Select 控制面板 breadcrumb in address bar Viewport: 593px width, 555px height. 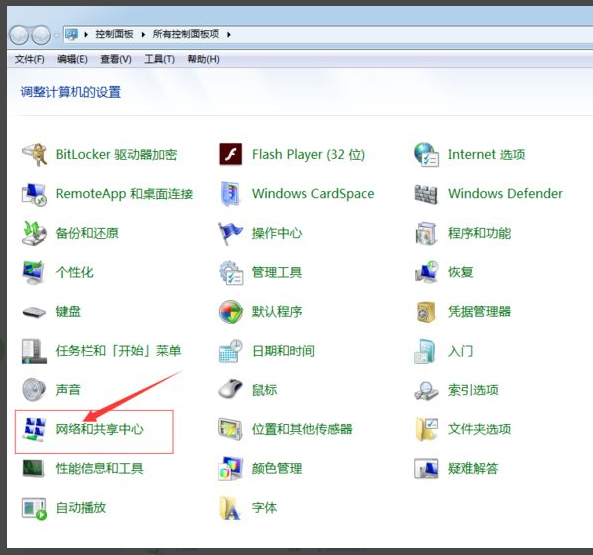114,34
